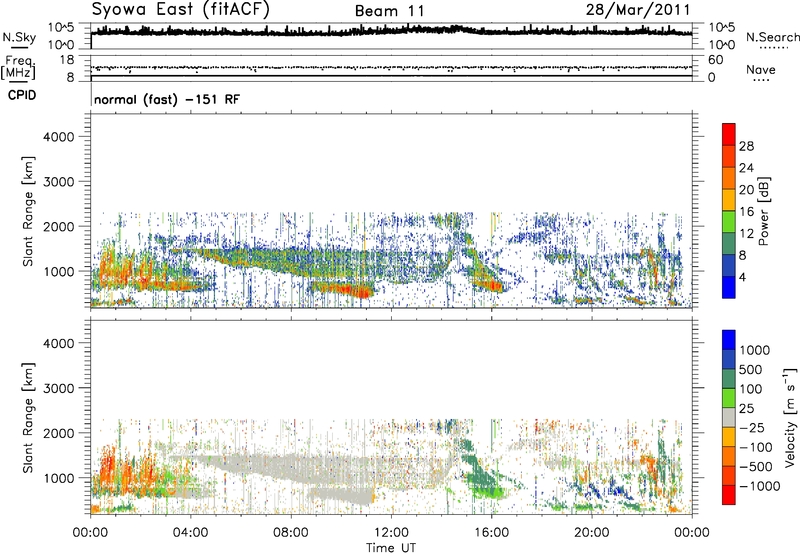Click the 20:00 time tick label
Screen dimensions: 800x554
click(x=591, y=533)
